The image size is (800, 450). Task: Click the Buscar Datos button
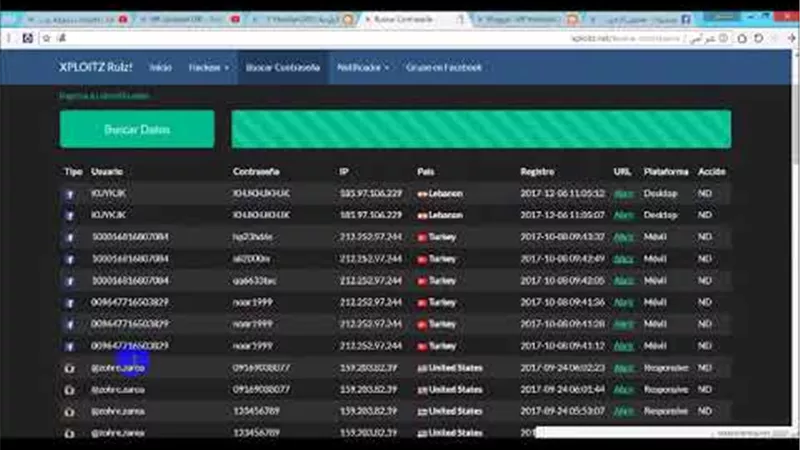tap(137, 129)
